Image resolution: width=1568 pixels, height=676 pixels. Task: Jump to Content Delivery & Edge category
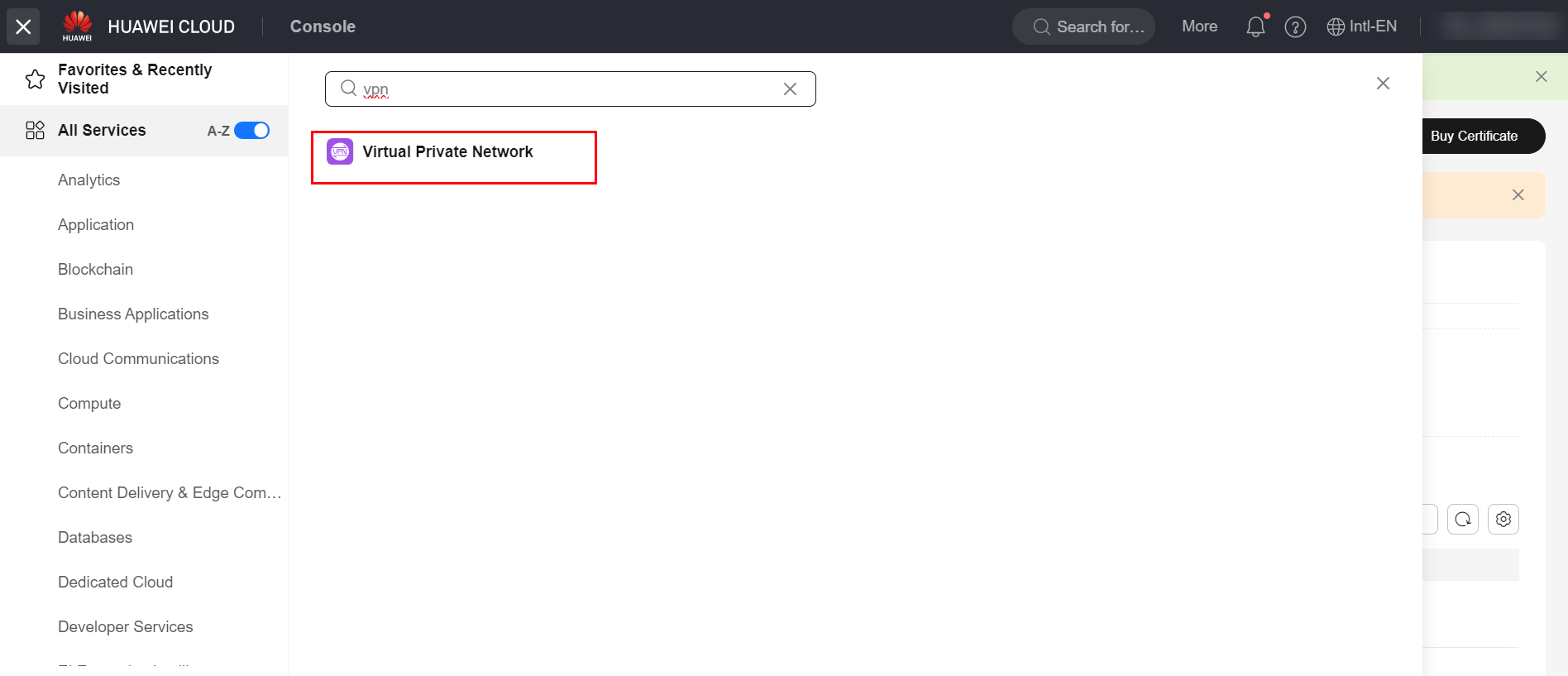[x=170, y=492]
